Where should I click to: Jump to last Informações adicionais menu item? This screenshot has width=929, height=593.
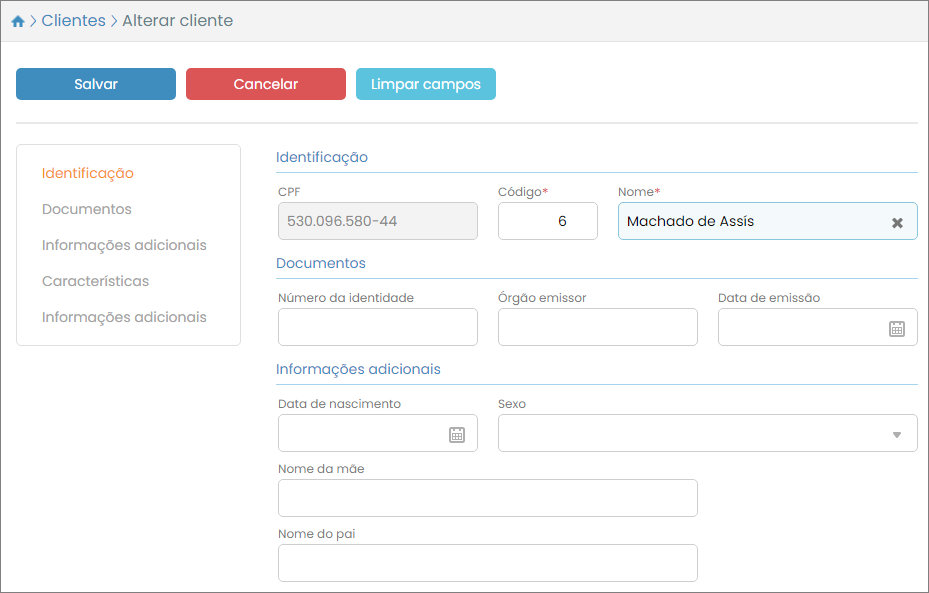pyautogui.click(x=124, y=317)
